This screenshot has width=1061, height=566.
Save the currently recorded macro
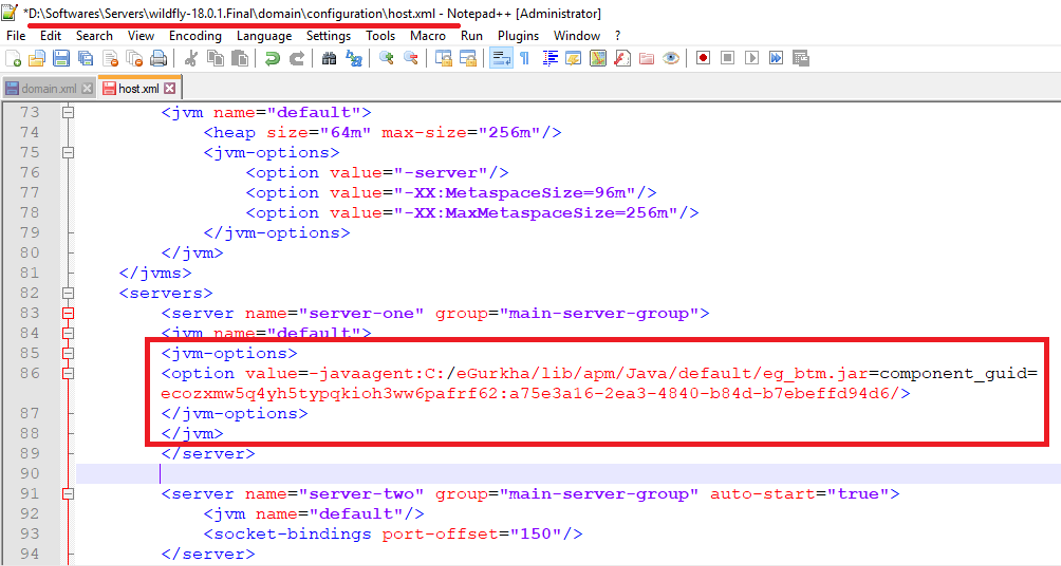point(800,58)
